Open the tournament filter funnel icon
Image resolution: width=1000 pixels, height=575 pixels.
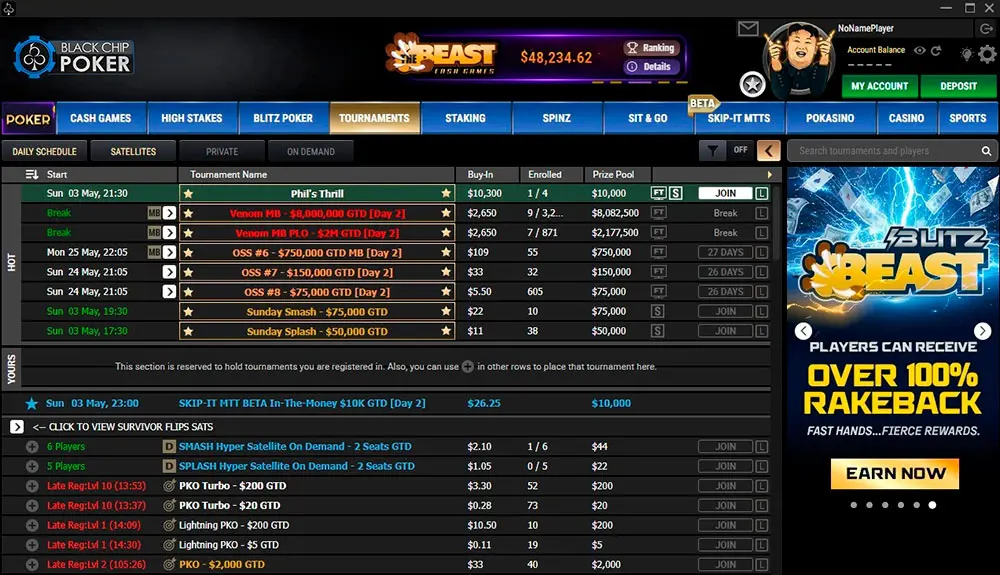pos(712,151)
